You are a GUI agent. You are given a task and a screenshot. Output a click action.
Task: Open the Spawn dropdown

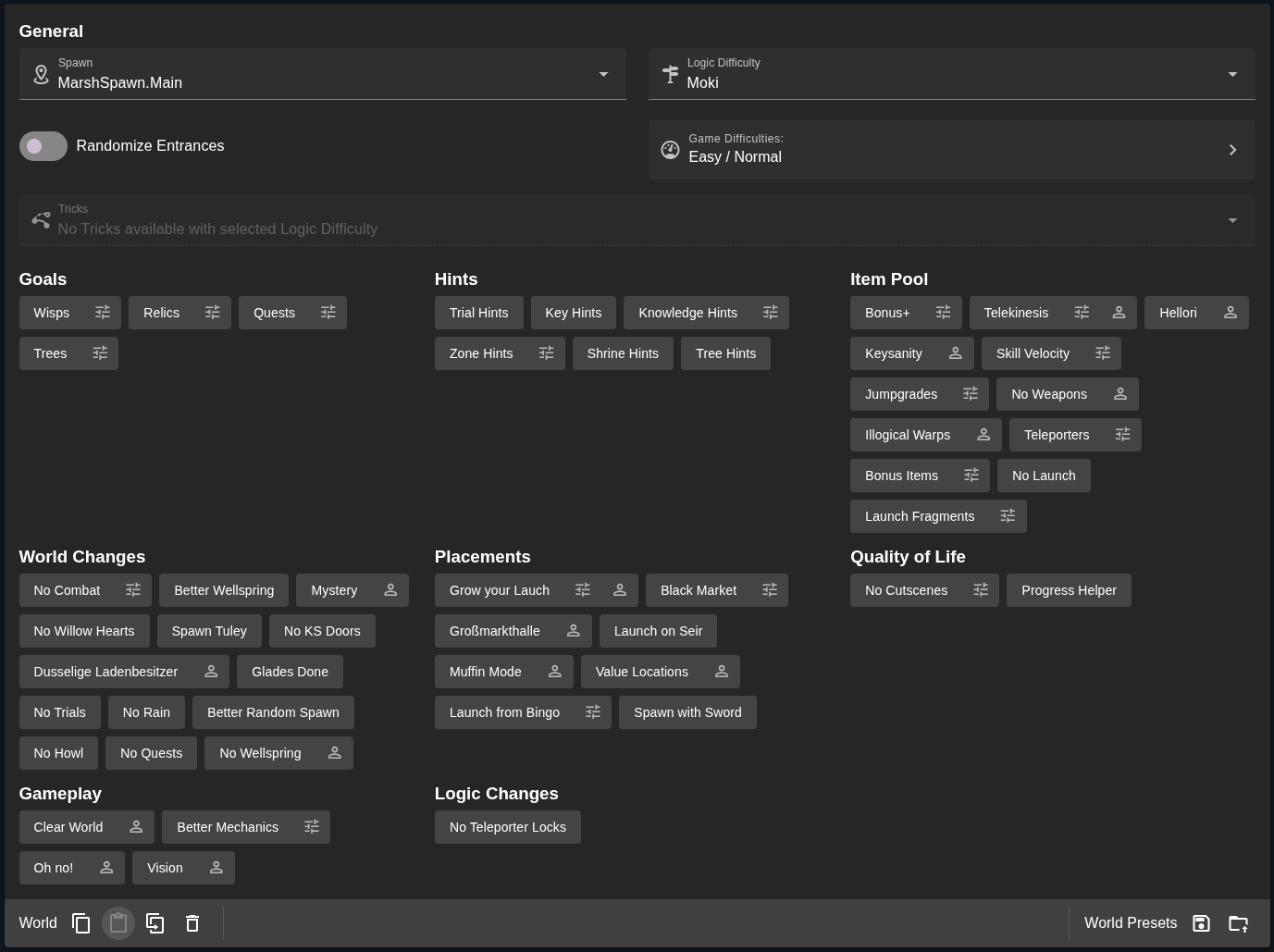pyautogui.click(x=323, y=74)
